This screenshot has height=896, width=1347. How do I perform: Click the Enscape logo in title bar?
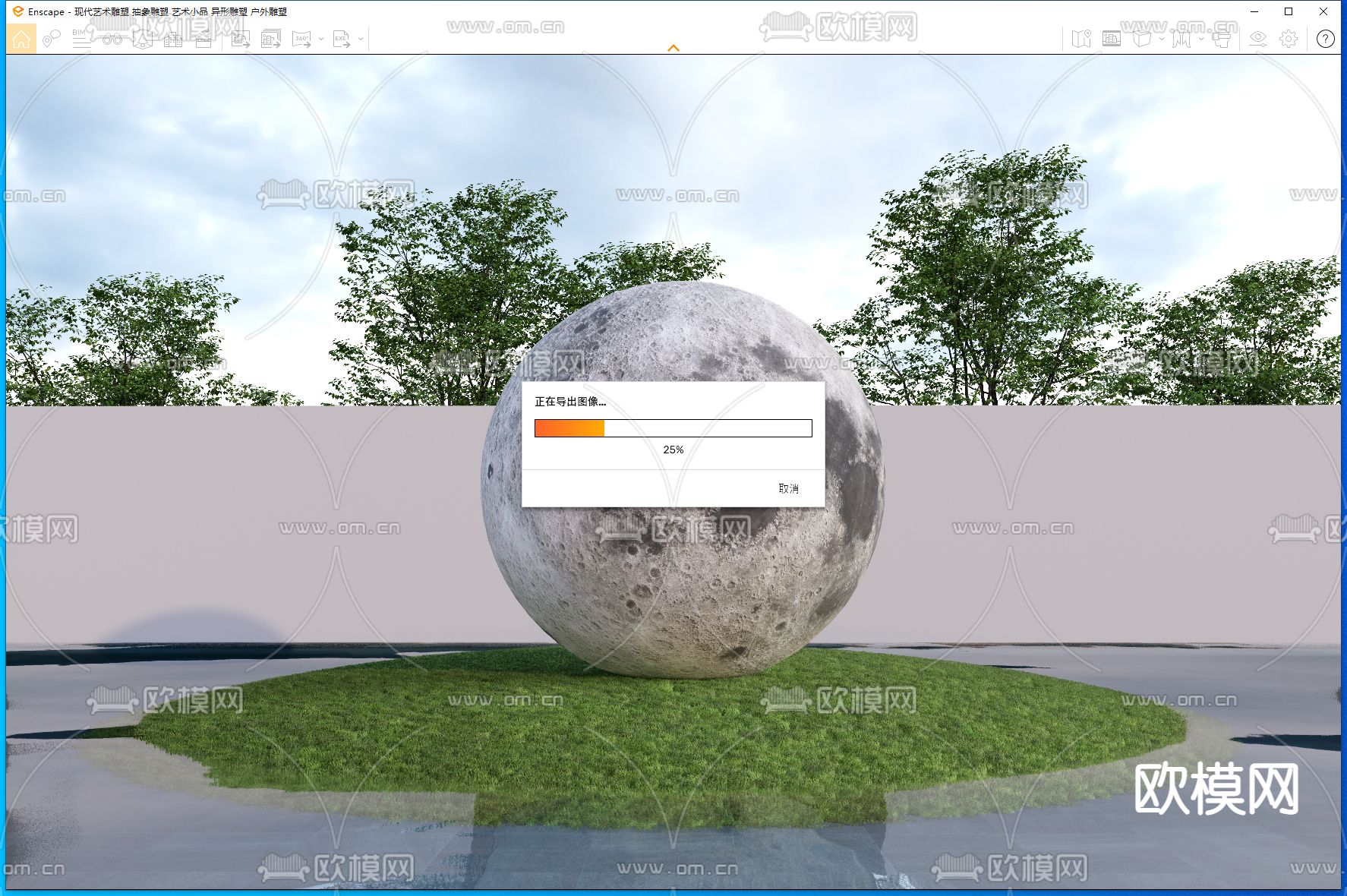click(18, 11)
